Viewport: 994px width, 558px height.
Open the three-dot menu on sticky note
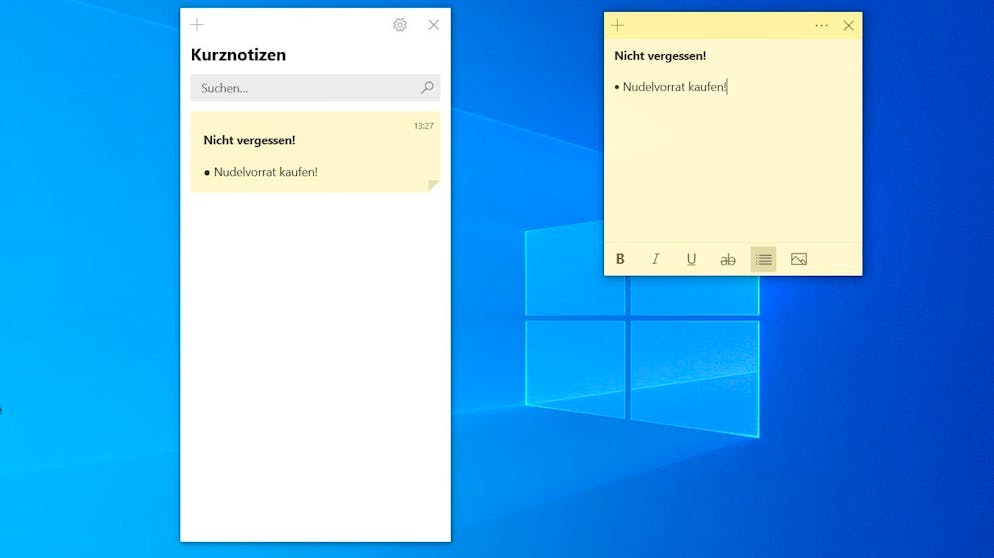pyautogui.click(x=821, y=26)
